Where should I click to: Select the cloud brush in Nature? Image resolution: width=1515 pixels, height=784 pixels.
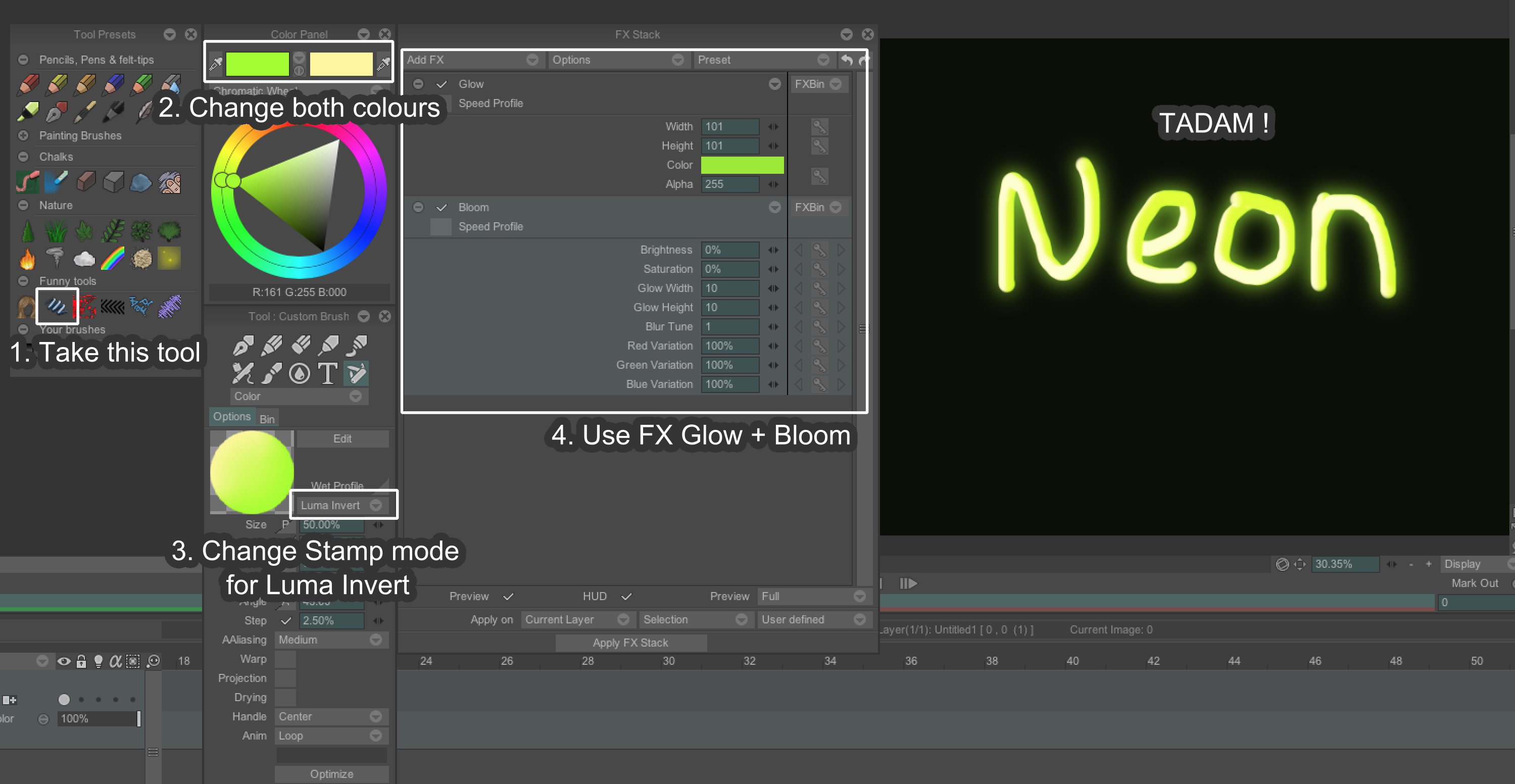[x=84, y=258]
